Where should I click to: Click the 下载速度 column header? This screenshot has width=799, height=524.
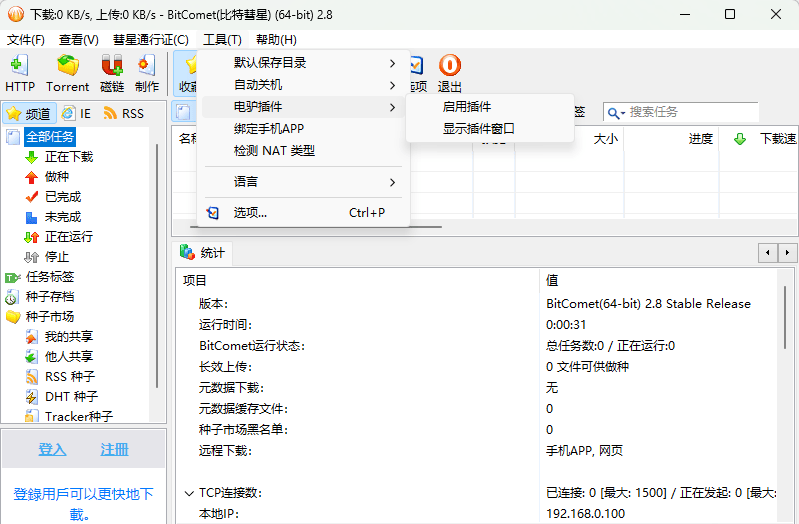pos(759,139)
